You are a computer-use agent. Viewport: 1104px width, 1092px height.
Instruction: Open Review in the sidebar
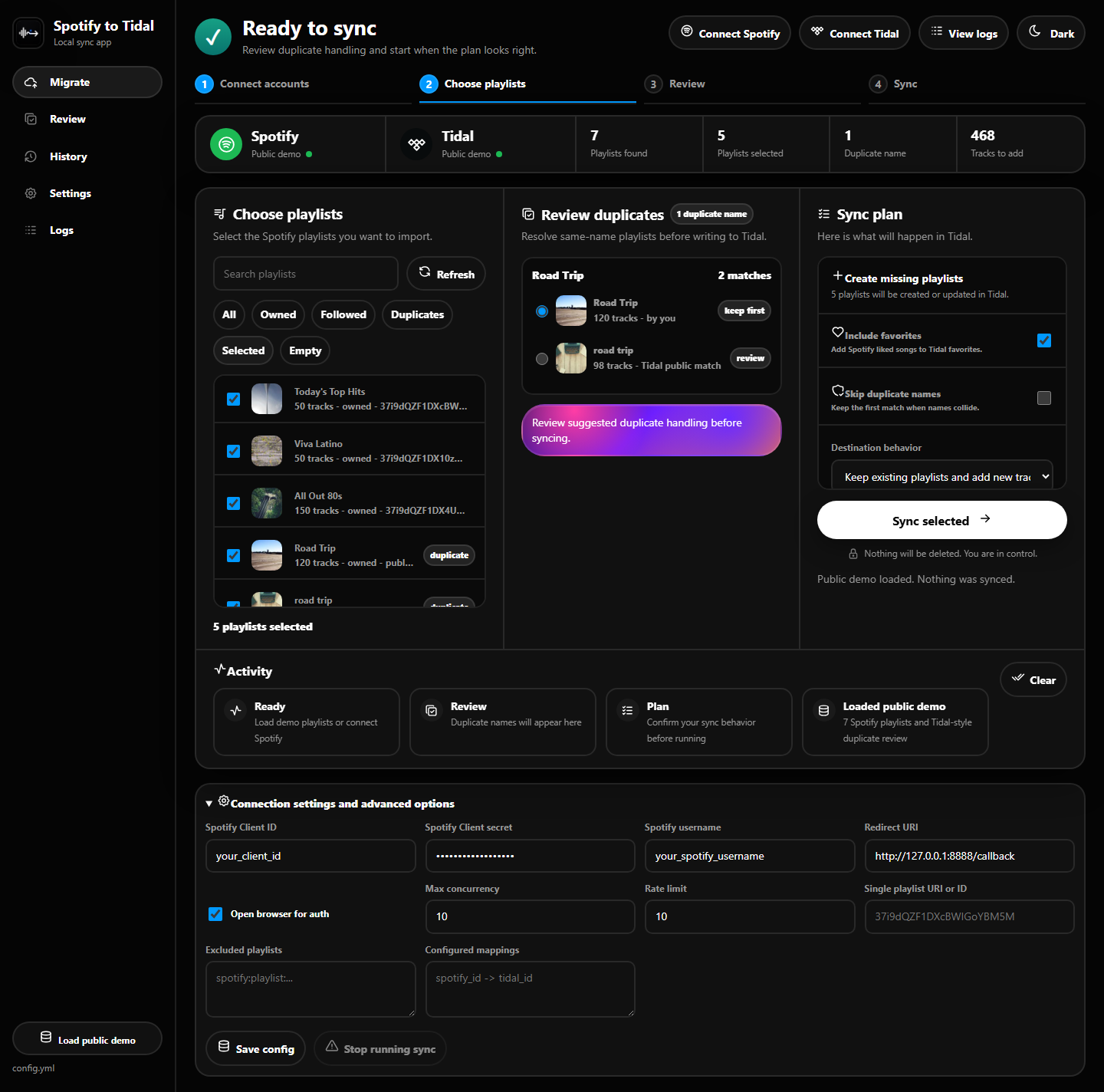click(87, 119)
